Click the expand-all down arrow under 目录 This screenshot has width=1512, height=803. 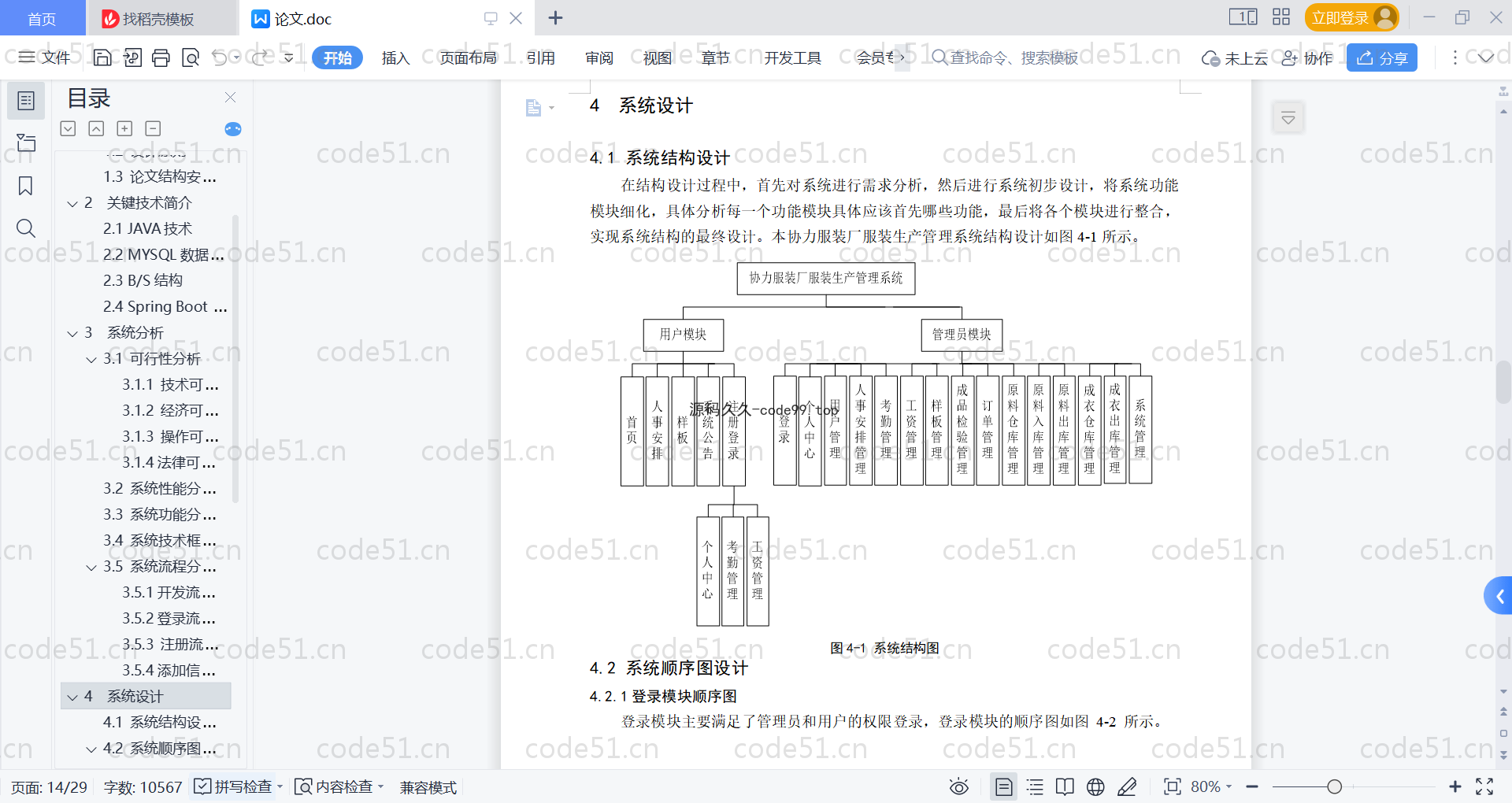[x=68, y=128]
